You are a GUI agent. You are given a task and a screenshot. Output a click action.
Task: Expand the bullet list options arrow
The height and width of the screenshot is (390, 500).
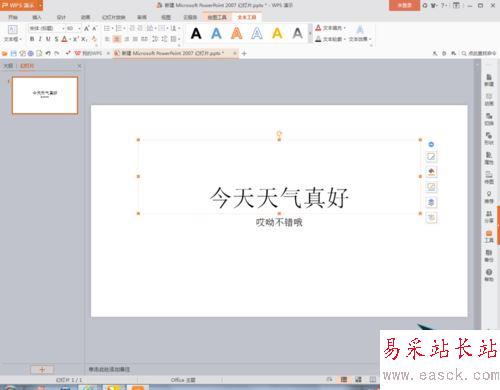(113, 28)
